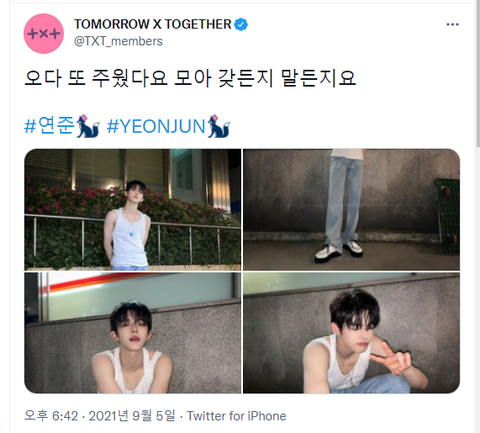Open the #YEONJUN hashtag
Viewport: 480px width, 433px height.
point(156,126)
